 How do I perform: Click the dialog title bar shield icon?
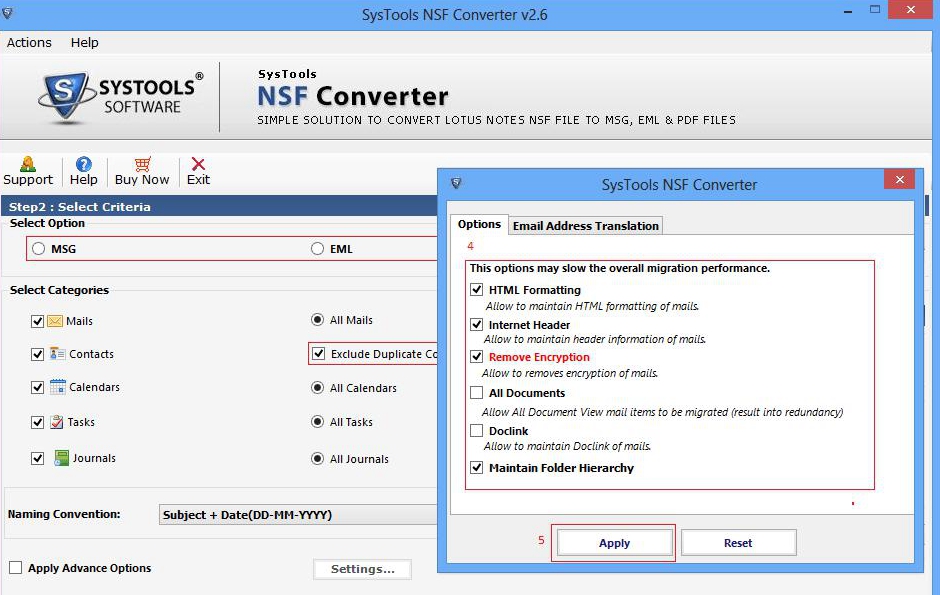[x=456, y=183]
